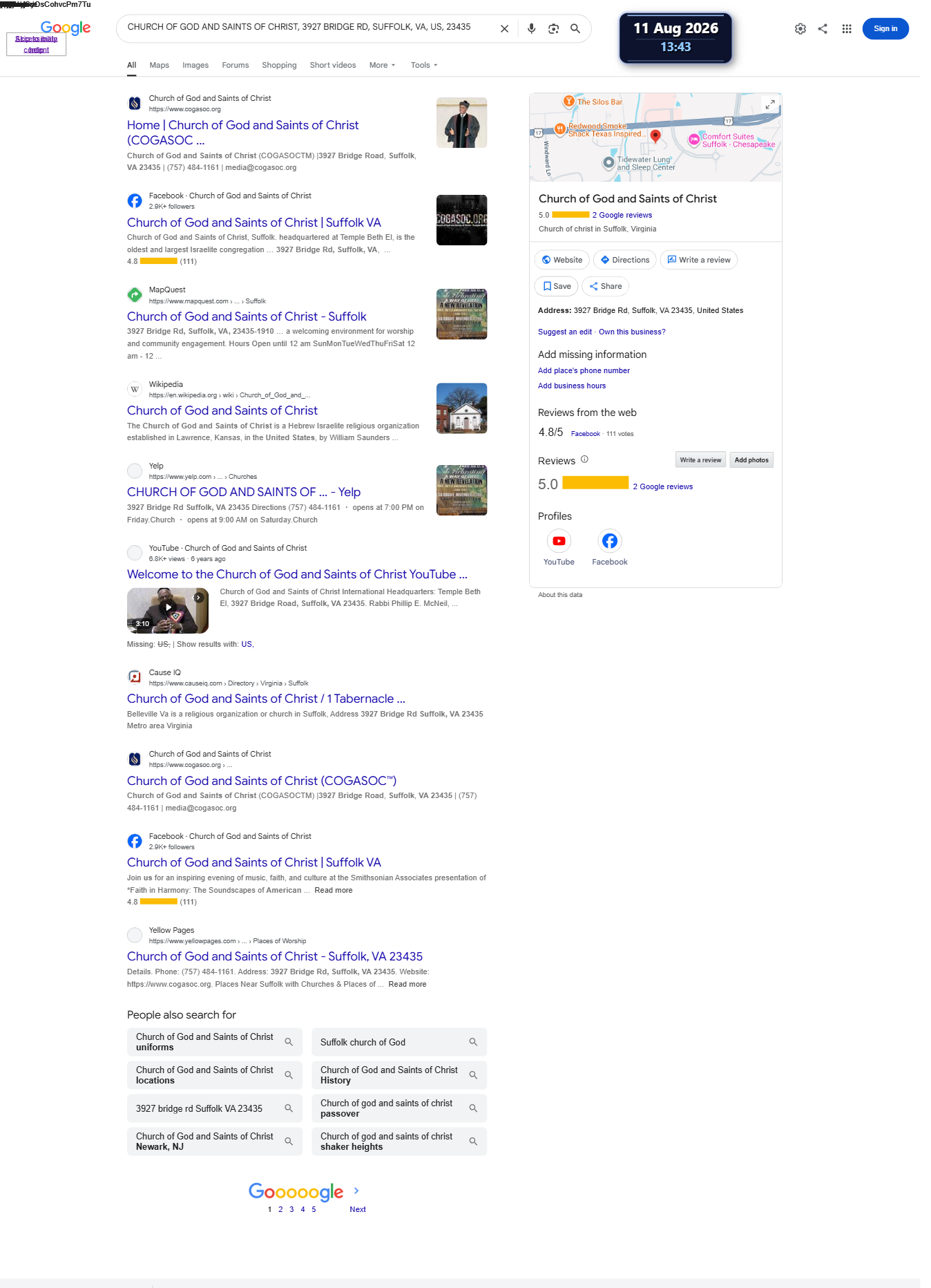Screen dimensions: 931x1288
Task: Go to results page 2
Action: pos(280,1209)
